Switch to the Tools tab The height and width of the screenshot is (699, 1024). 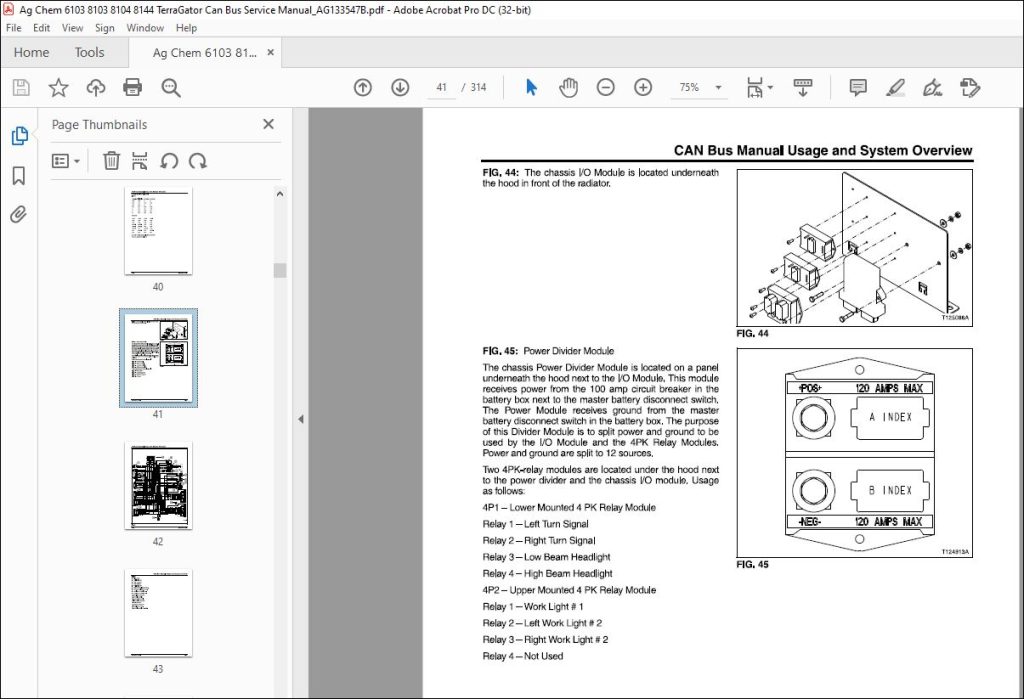(x=89, y=53)
